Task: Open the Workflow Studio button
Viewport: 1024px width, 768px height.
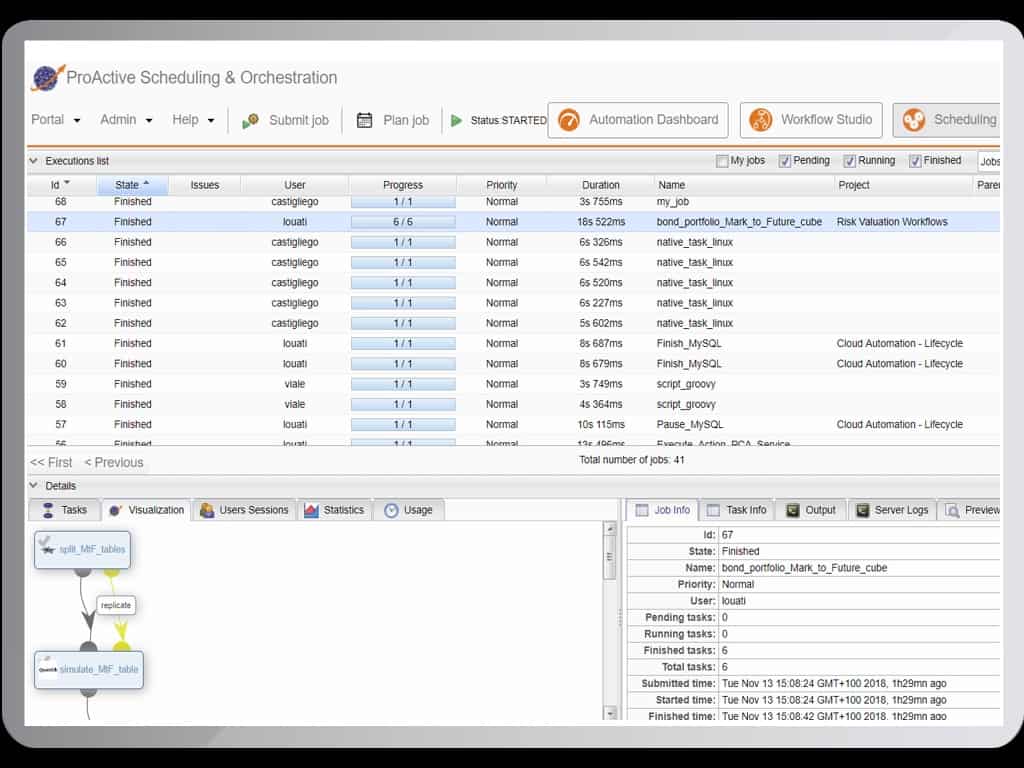Action: 811,120
